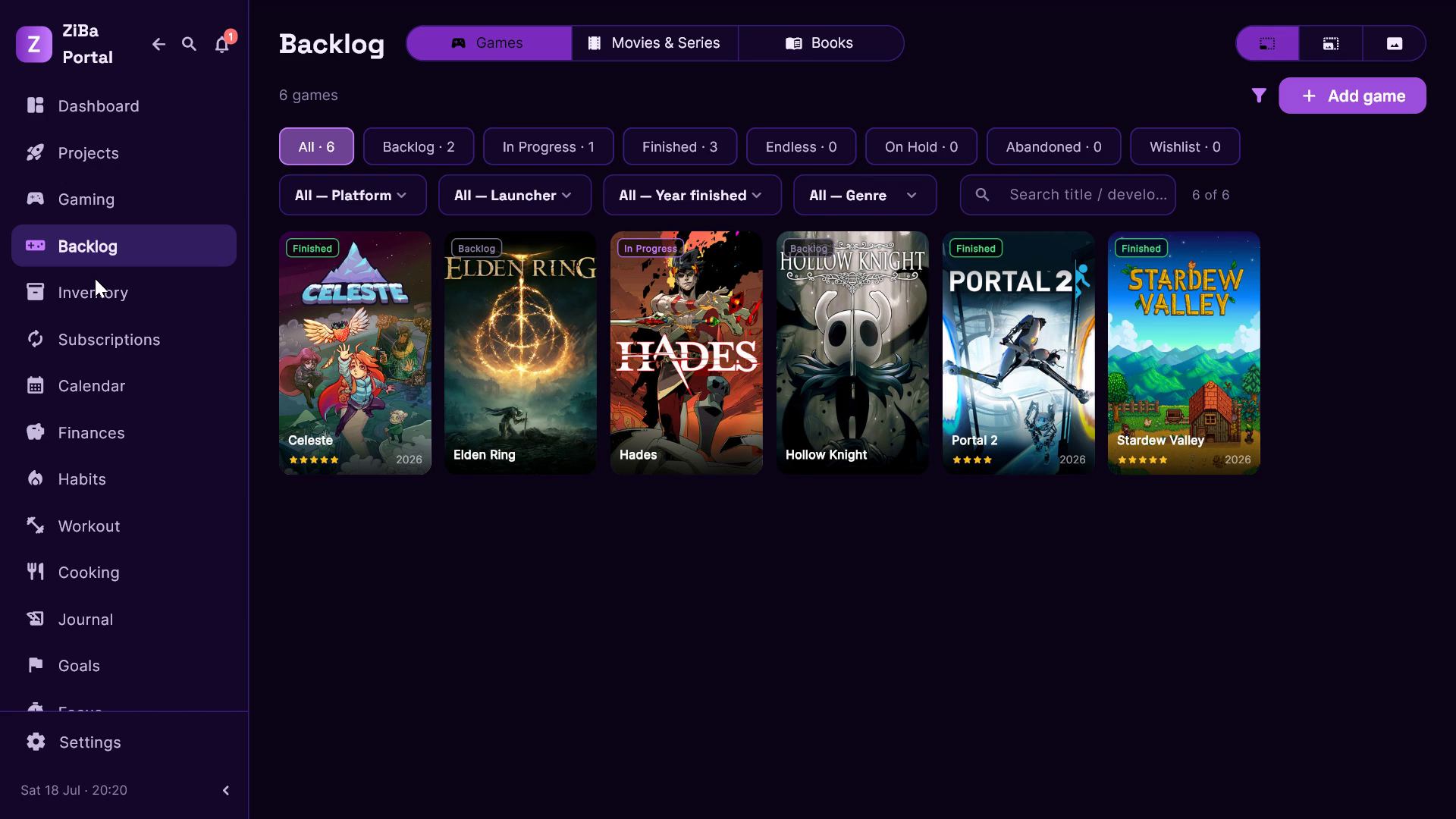The height and width of the screenshot is (819, 1456).
Task: Open Subscriptions in the sidebar
Action: coord(124,339)
